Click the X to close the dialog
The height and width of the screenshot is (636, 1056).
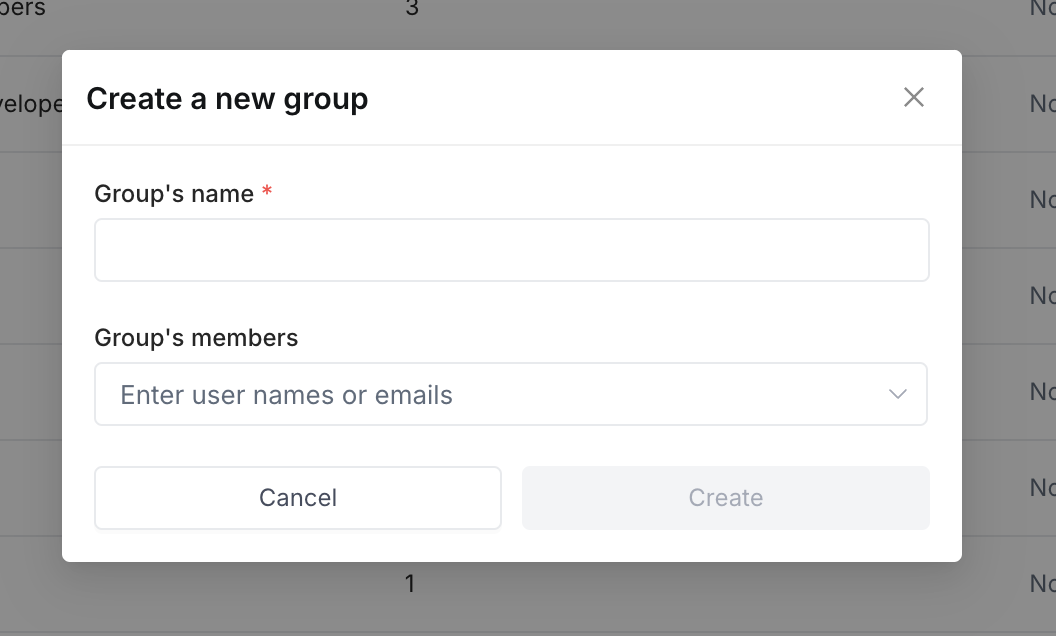[913, 97]
